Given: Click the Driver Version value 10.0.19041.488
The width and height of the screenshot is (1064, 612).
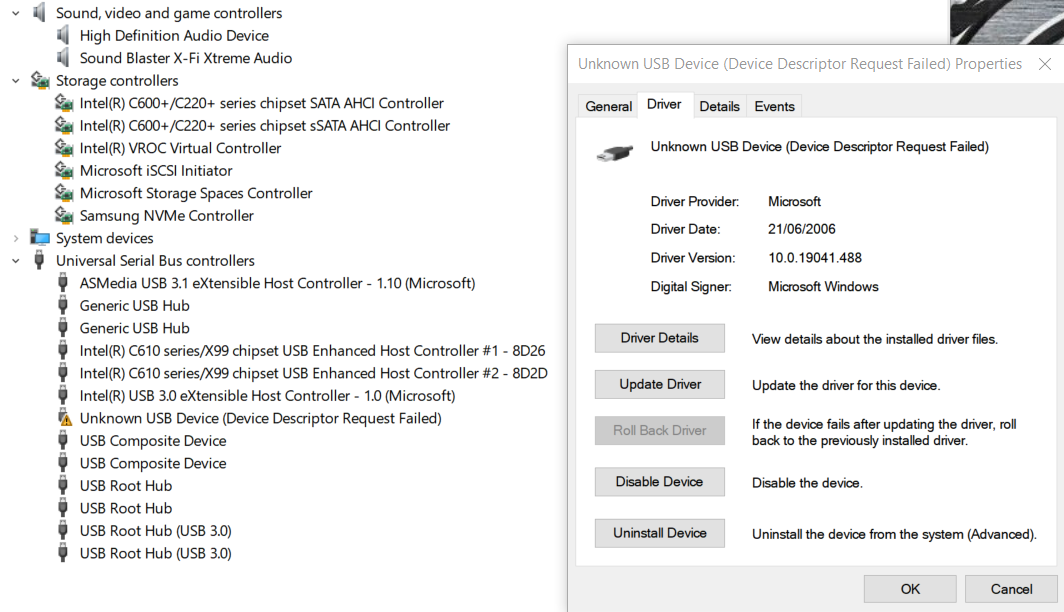Looking at the screenshot, I should (x=815, y=258).
